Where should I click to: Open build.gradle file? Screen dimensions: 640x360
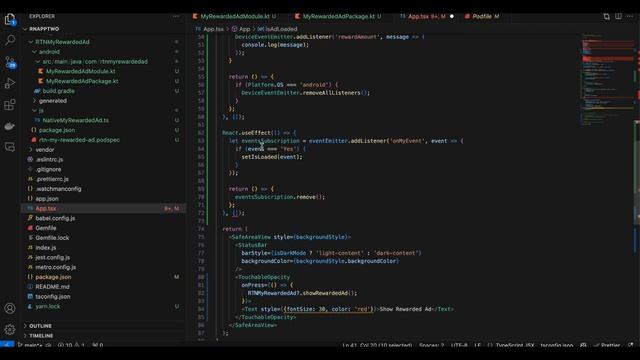(x=58, y=91)
